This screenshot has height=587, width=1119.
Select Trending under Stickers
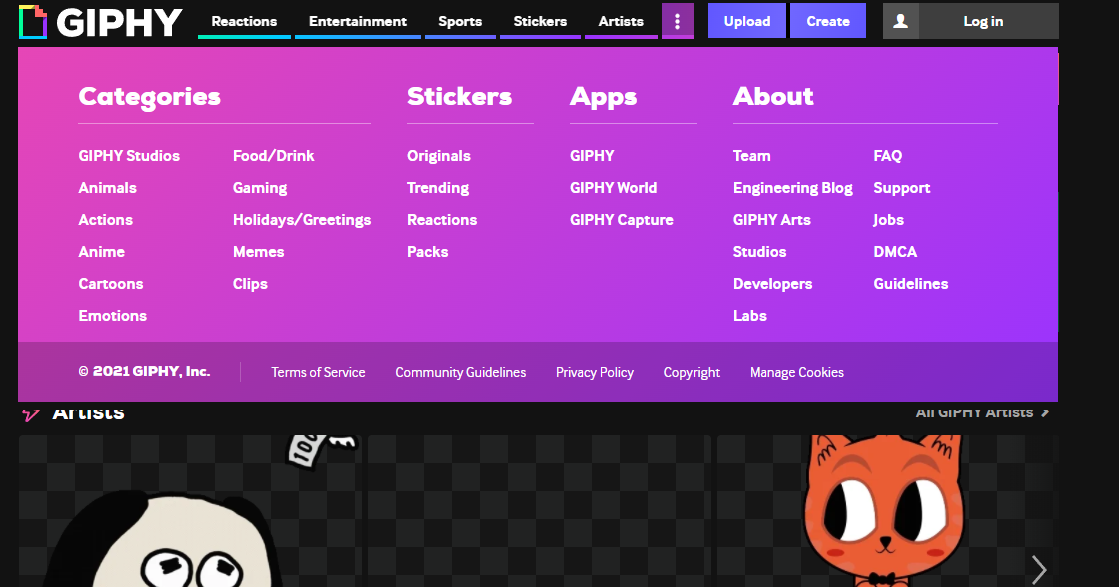pyautogui.click(x=438, y=188)
